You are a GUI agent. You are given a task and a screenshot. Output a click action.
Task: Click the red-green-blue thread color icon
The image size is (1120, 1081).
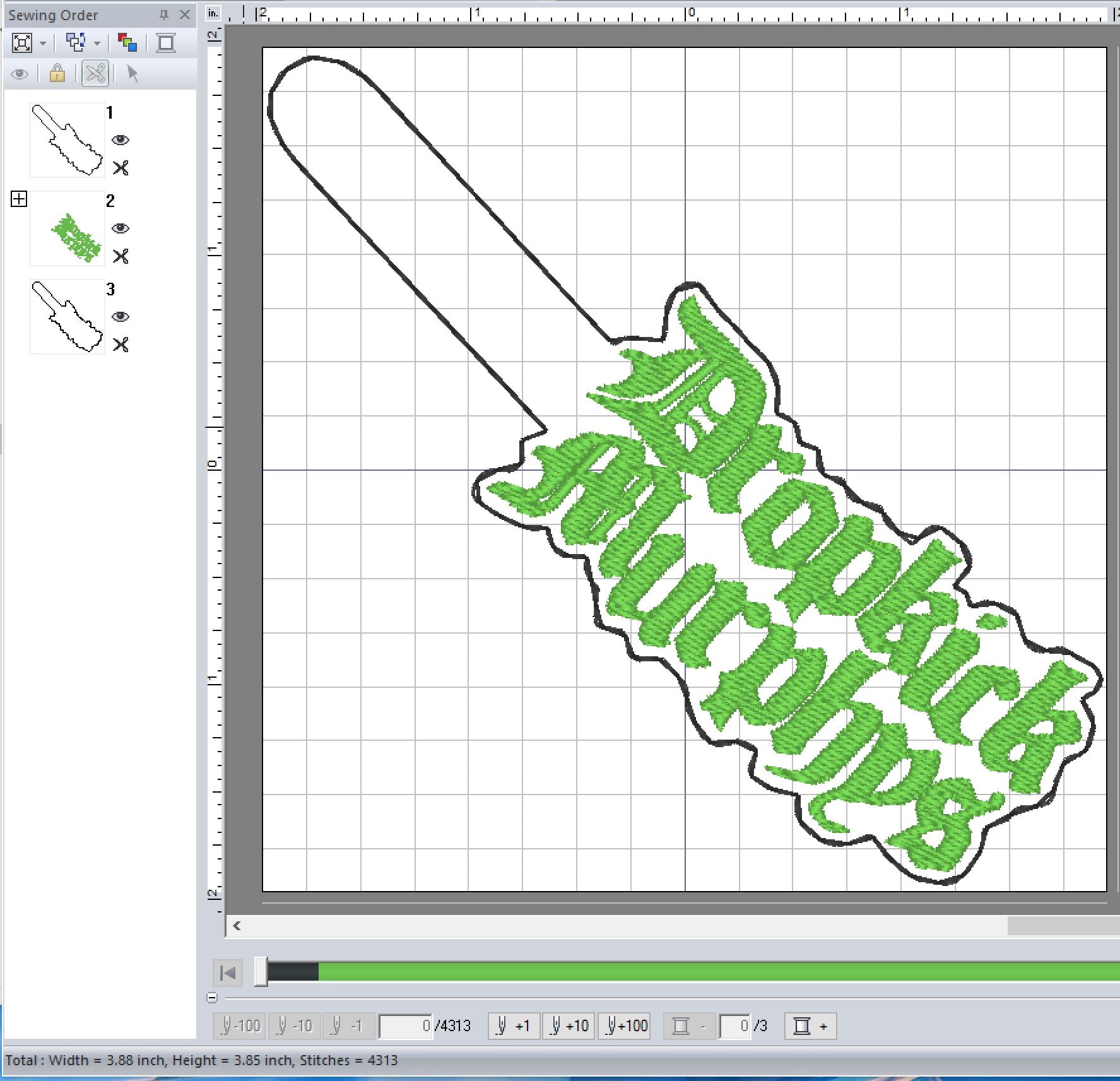point(127,43)
